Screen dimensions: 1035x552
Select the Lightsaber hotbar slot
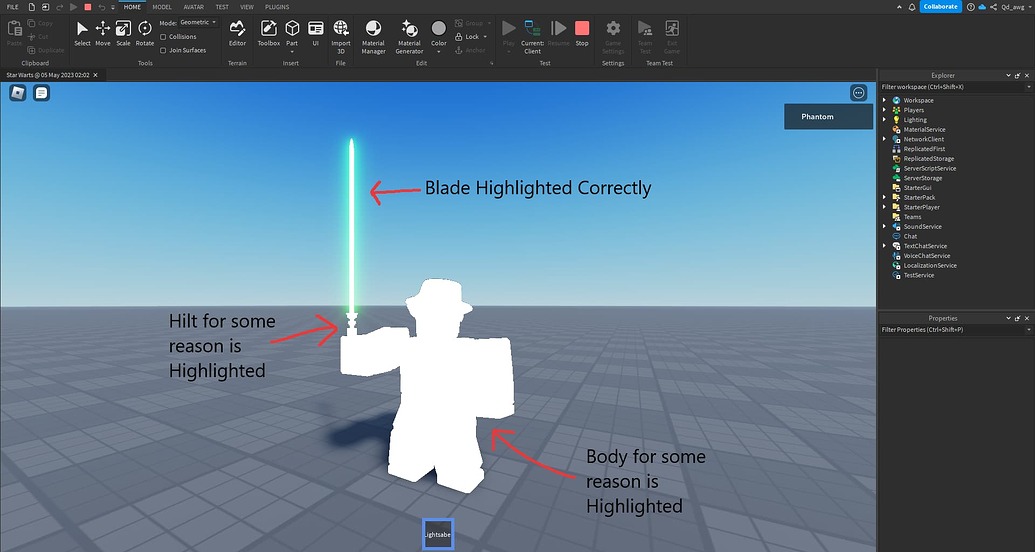(x=438, y=534)
